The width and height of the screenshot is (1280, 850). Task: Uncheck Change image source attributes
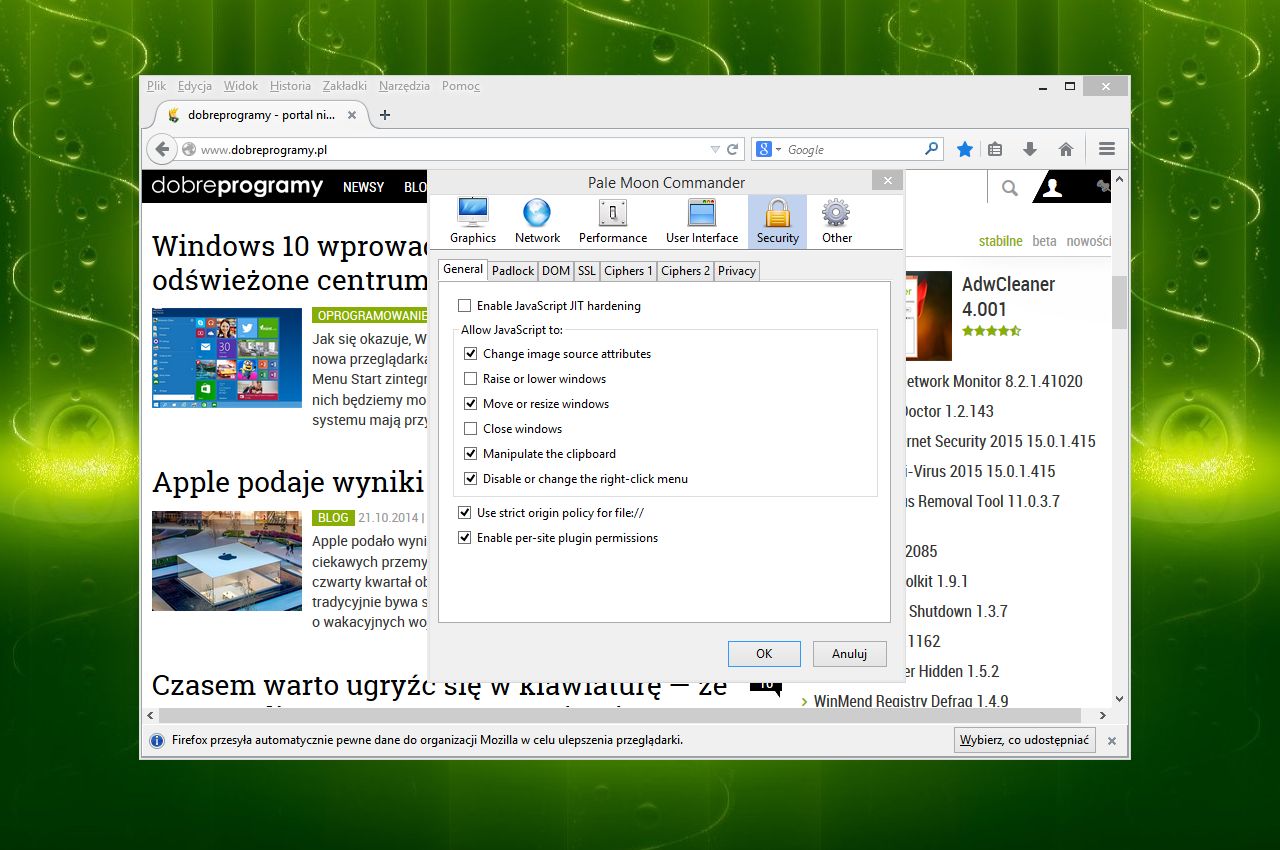[471, 354]
